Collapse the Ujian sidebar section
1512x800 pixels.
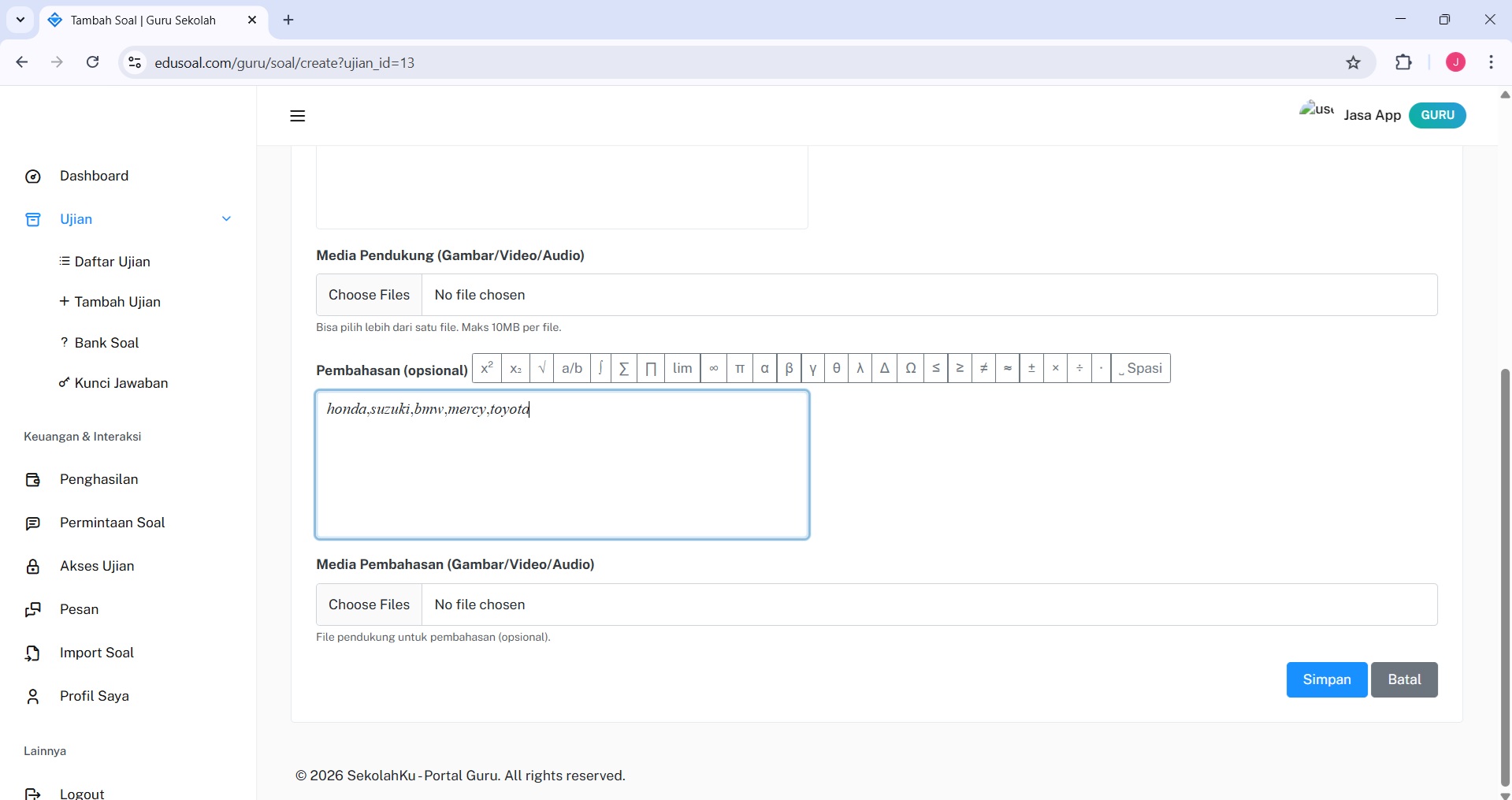pyautogui.click(x=226, y=219)
